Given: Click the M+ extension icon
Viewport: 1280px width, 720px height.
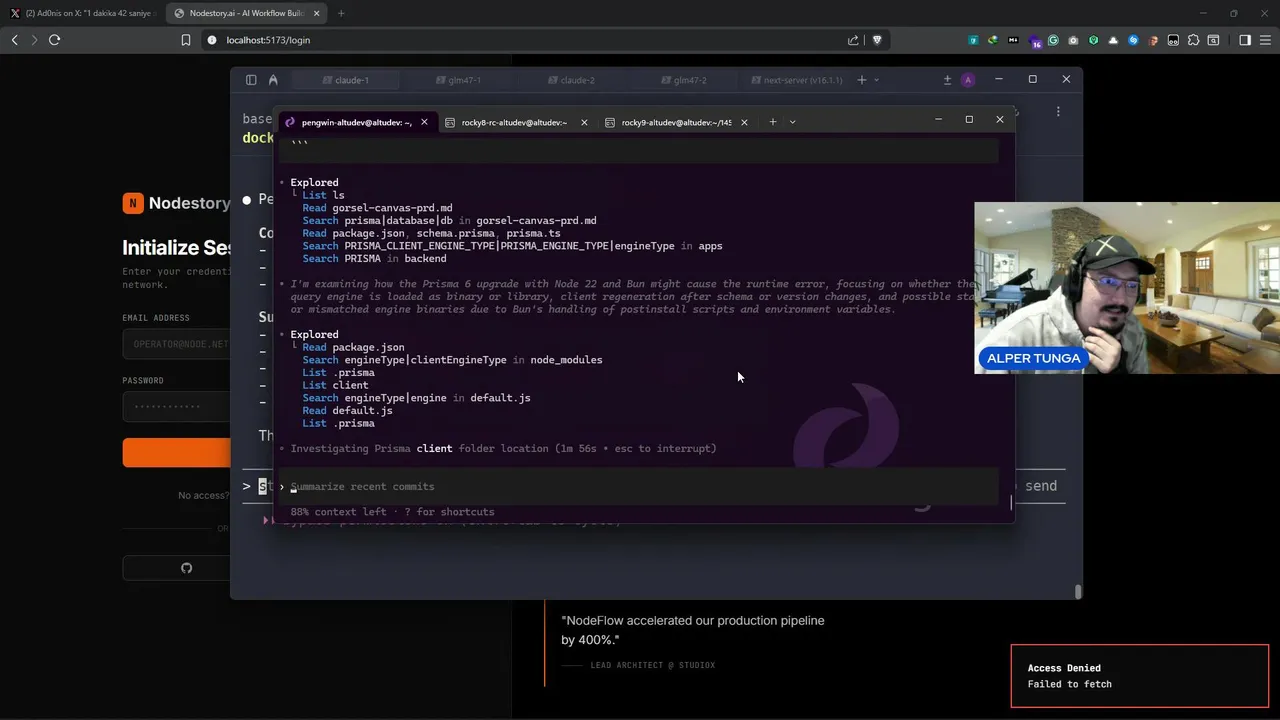Looking at the screenshot, I should (1013, 40).
